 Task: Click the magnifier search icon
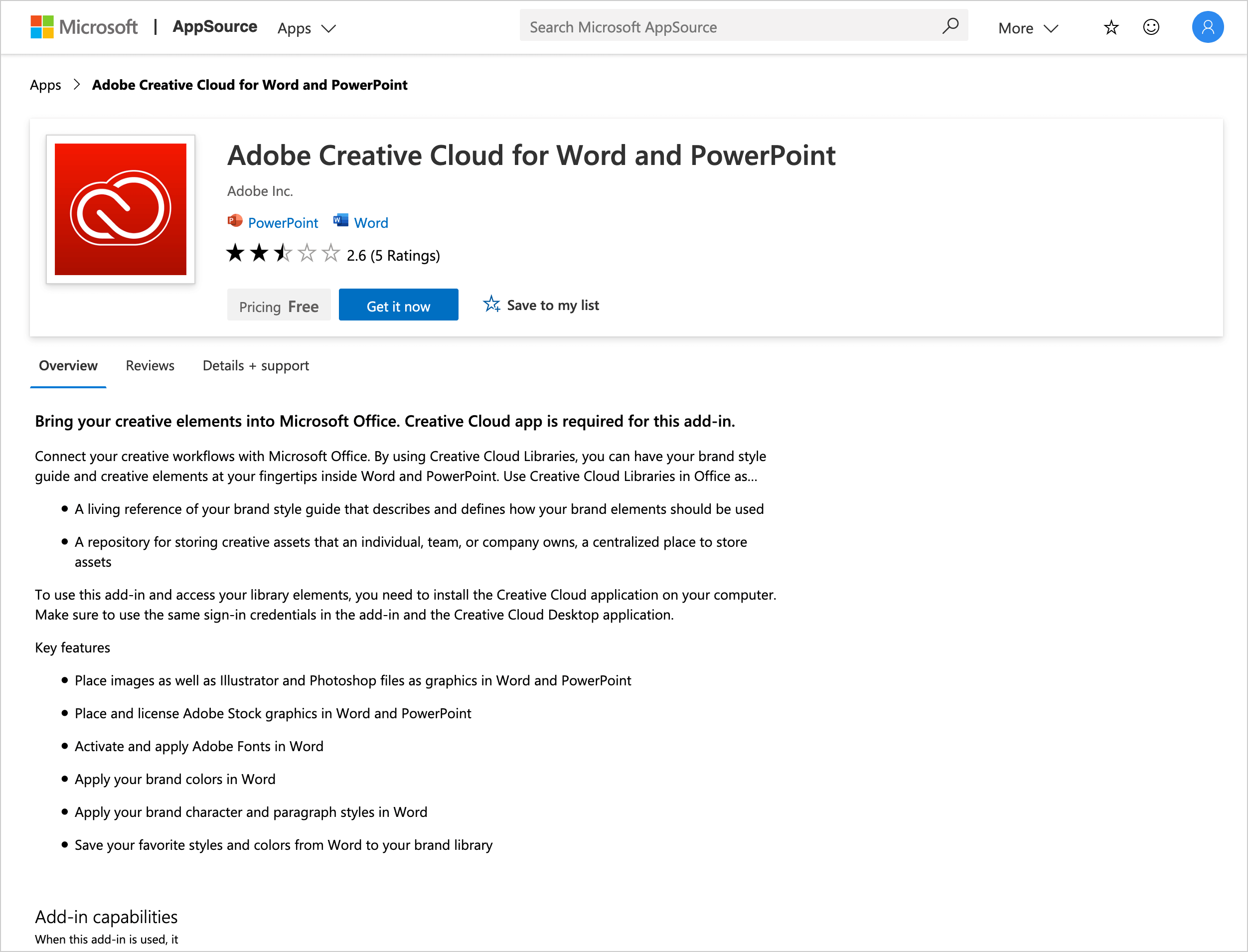[x=950, y=26]
